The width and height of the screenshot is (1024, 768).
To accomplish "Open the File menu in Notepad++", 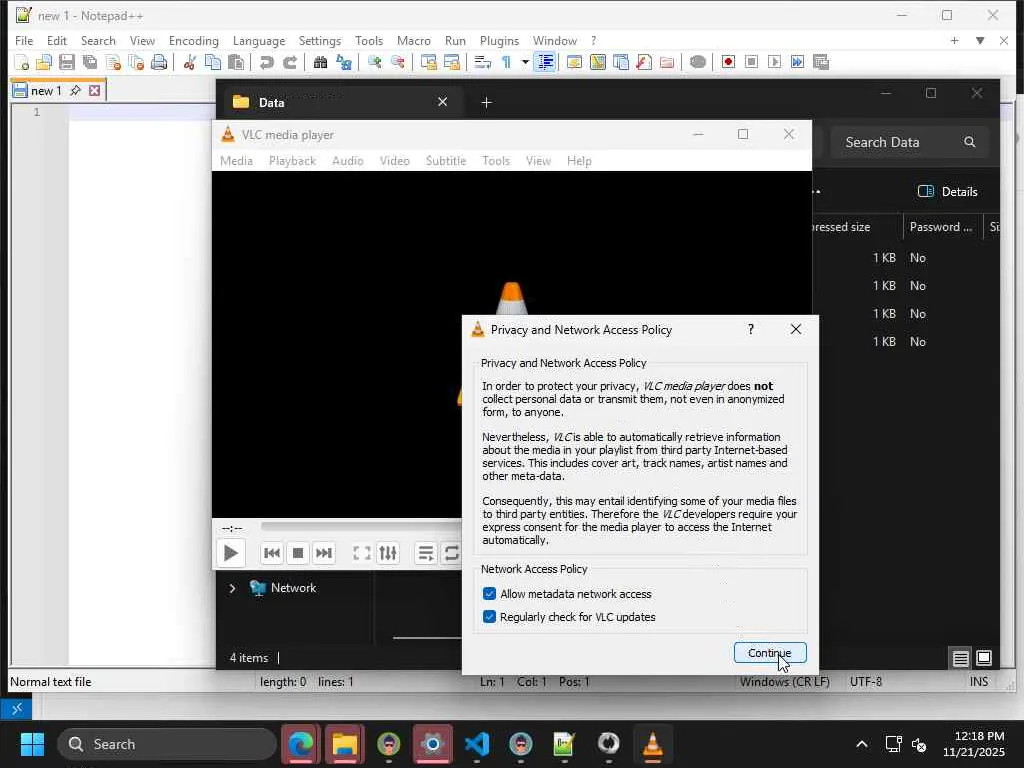I will click(24, 40).
